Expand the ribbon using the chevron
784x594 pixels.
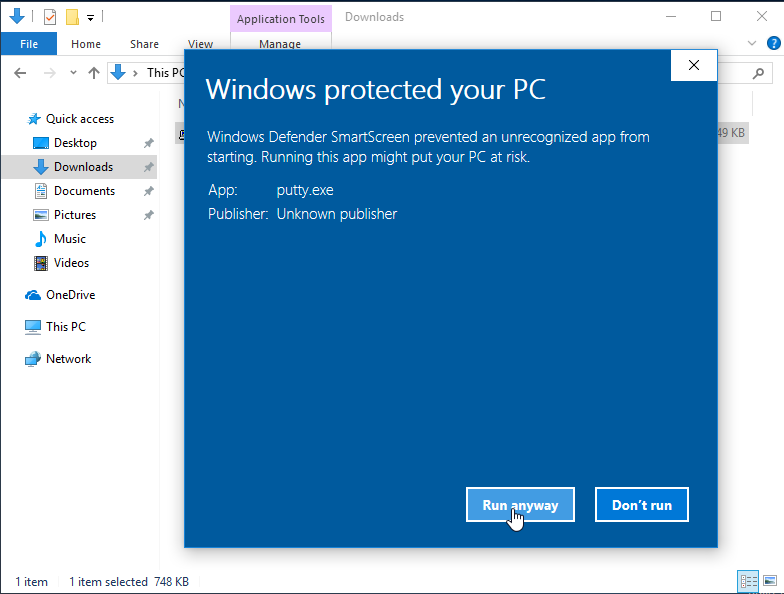click(x=753, y=44)
